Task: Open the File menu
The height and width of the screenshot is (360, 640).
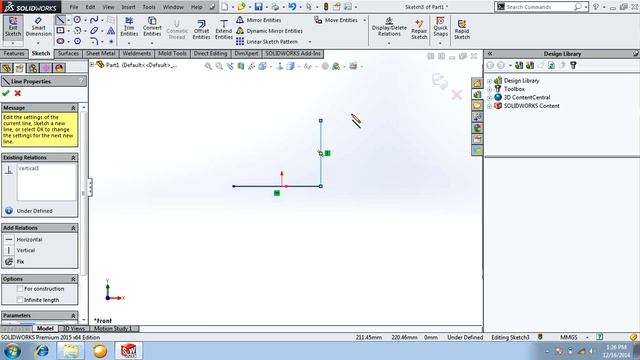Action: click(x=74, y=7)
